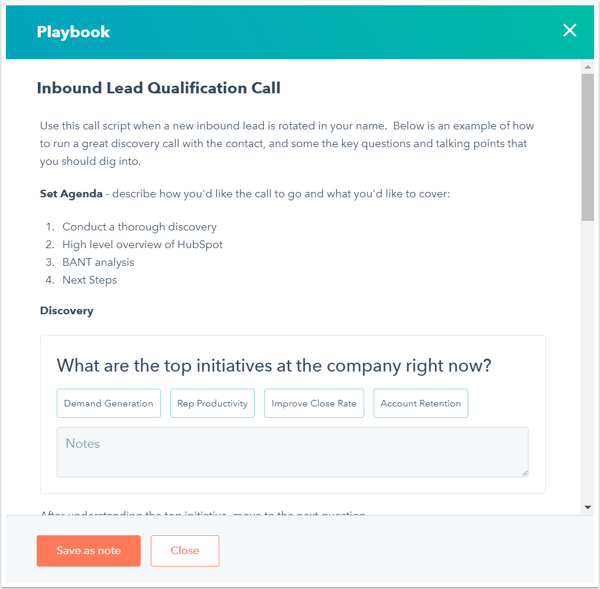The height and width of the screenshot is (589, 600).
Task: Close the Playbook panel with the X icon
Action: (570, 30)
